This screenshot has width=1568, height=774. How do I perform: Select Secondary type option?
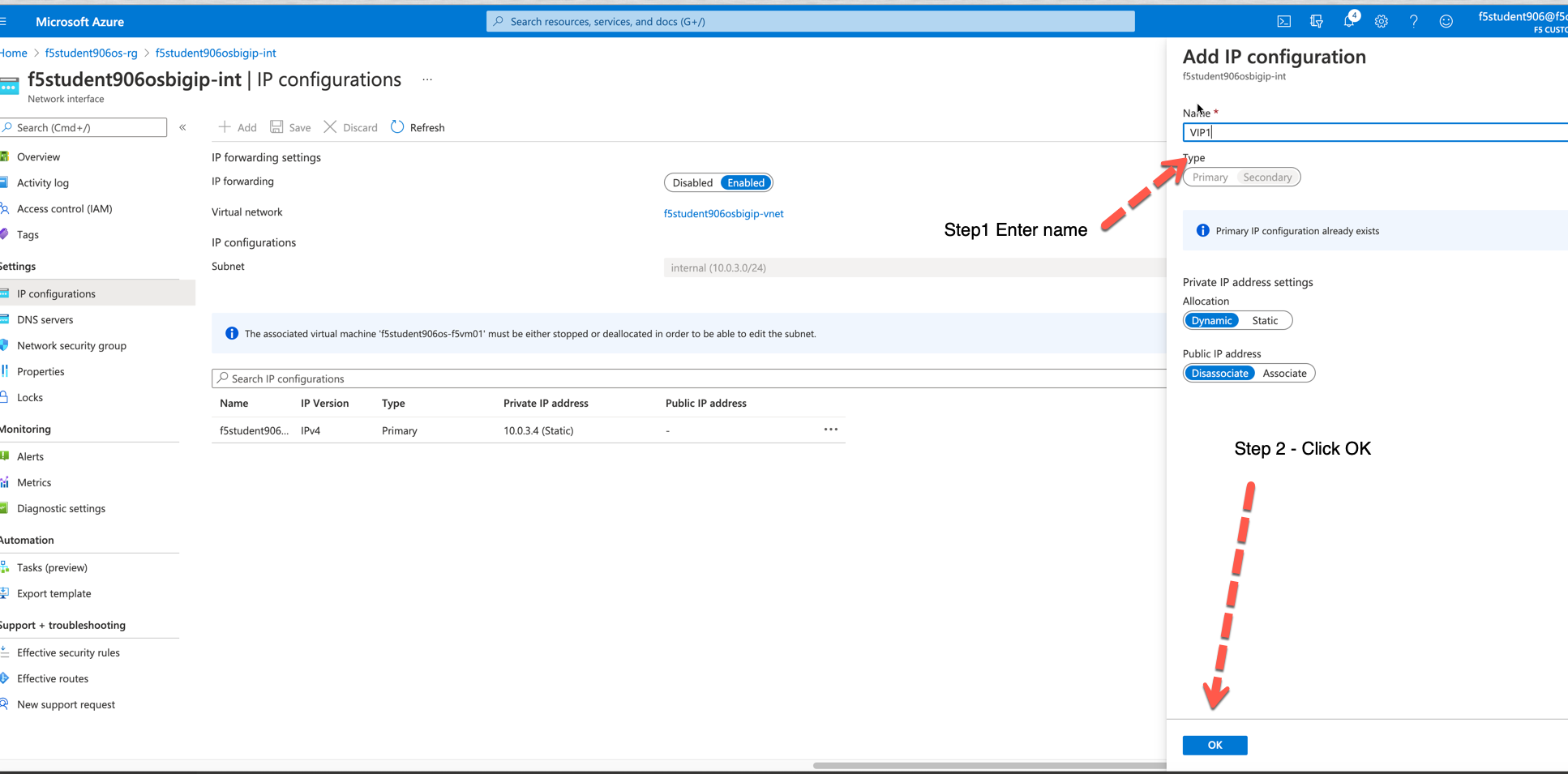tap(1267, 177)
